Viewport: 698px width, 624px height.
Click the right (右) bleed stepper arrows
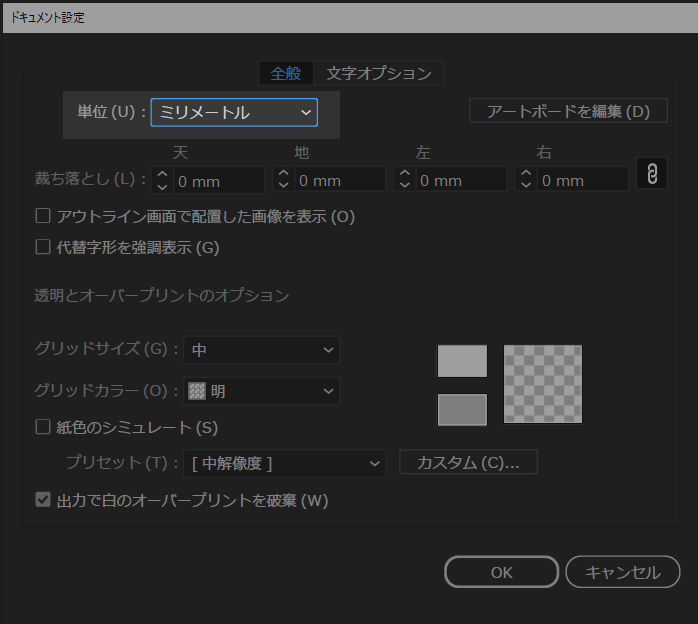click(x=526, y=180)
